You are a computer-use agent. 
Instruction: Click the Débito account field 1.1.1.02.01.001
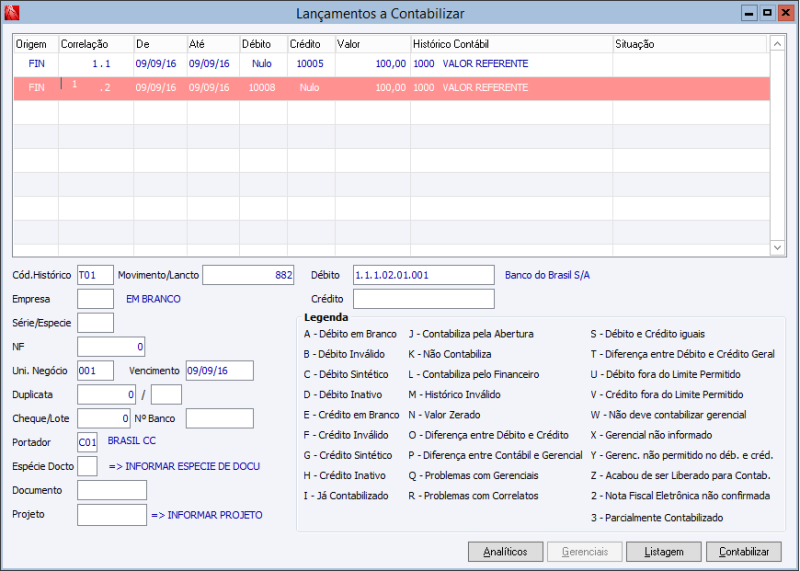click(x=423, y=275)
